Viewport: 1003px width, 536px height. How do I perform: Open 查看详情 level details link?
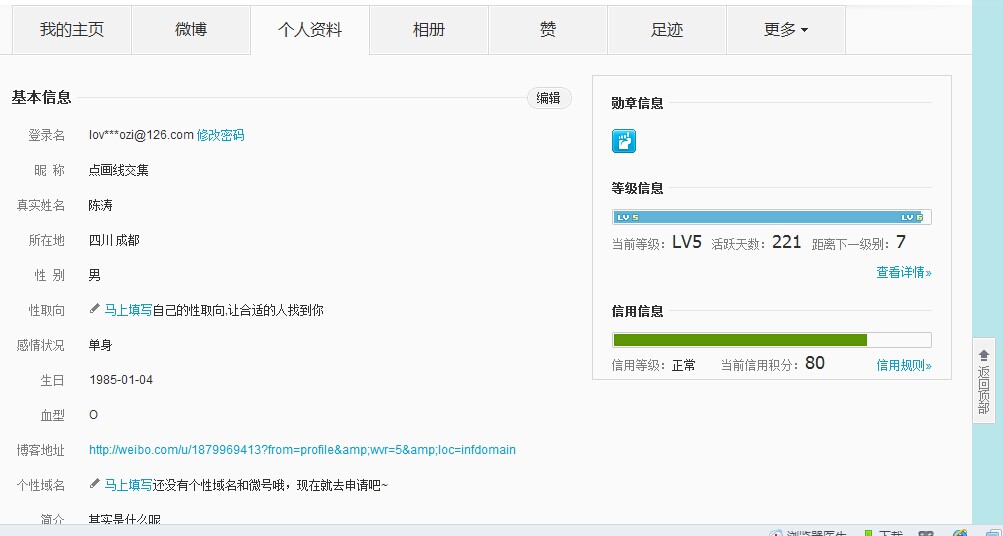(x=904, y=272)
